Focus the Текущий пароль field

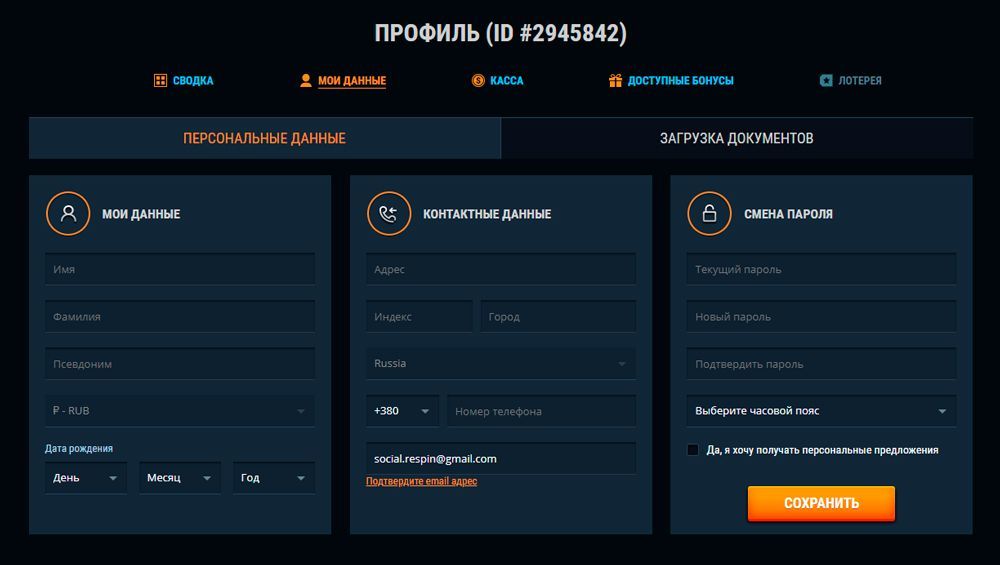coord(821,269)
